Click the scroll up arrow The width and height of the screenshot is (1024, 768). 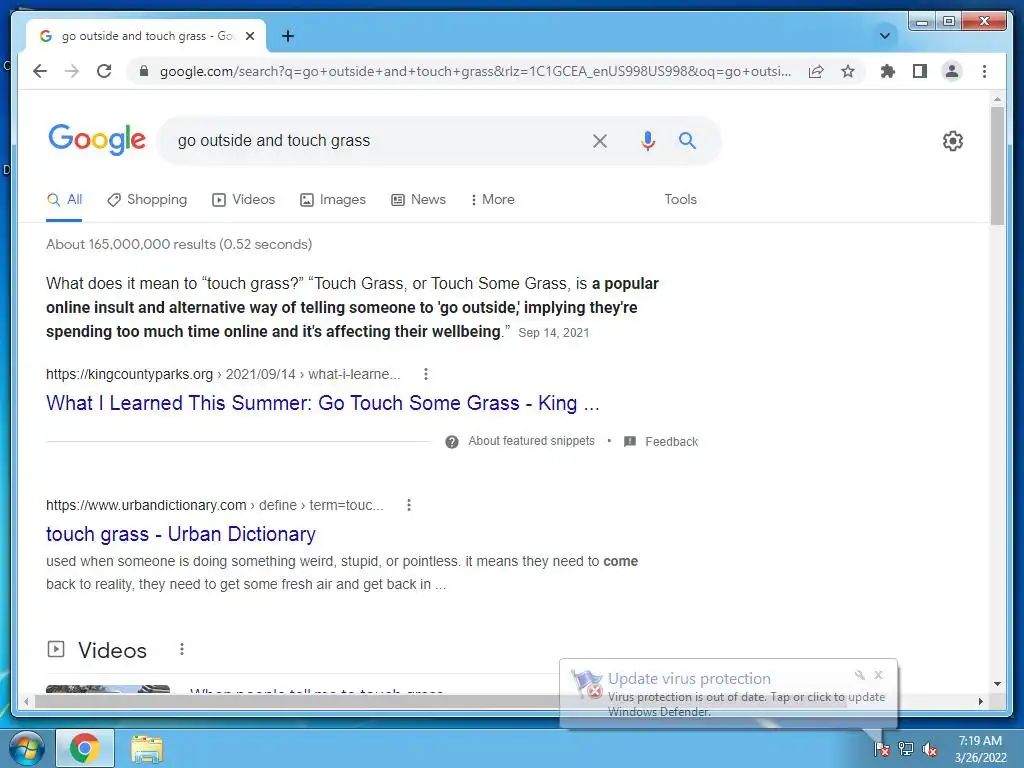pos(997,99)
